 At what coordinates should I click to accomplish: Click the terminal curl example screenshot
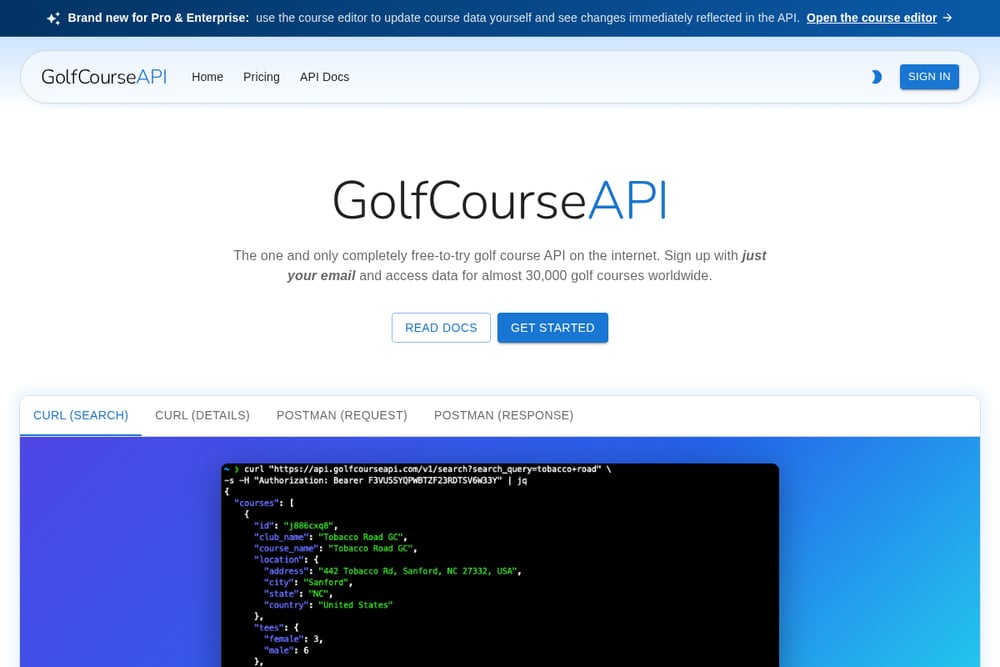coord(499,565)
